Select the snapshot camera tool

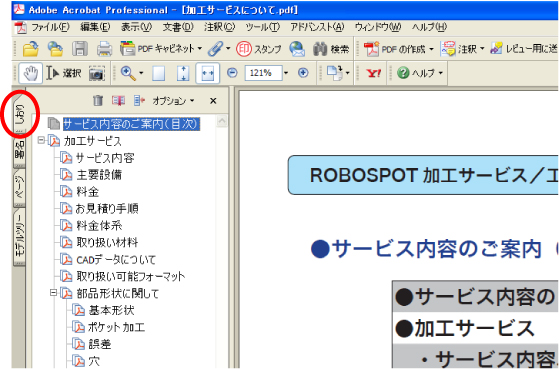pyautogui.click(x=97, y=73)
